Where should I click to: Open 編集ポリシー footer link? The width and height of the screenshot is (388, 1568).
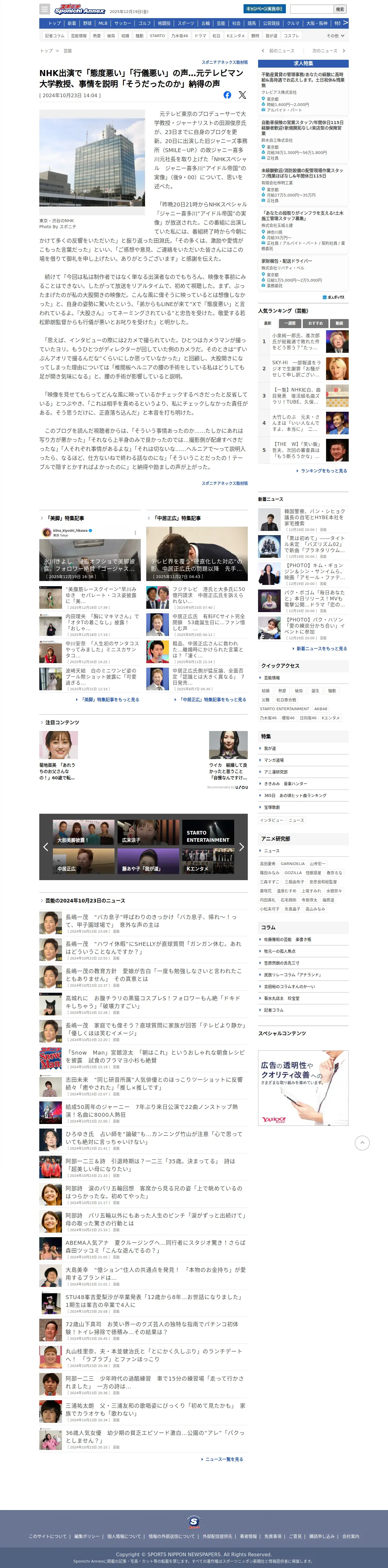(x=86, y=1536)
